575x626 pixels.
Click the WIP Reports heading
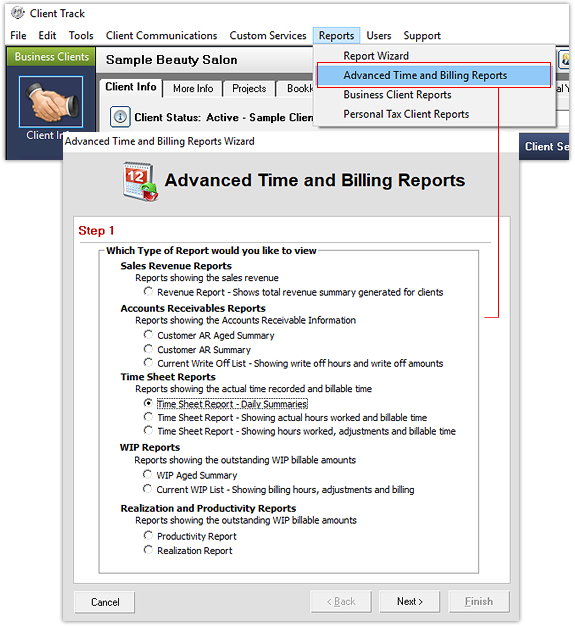point(150,447)
